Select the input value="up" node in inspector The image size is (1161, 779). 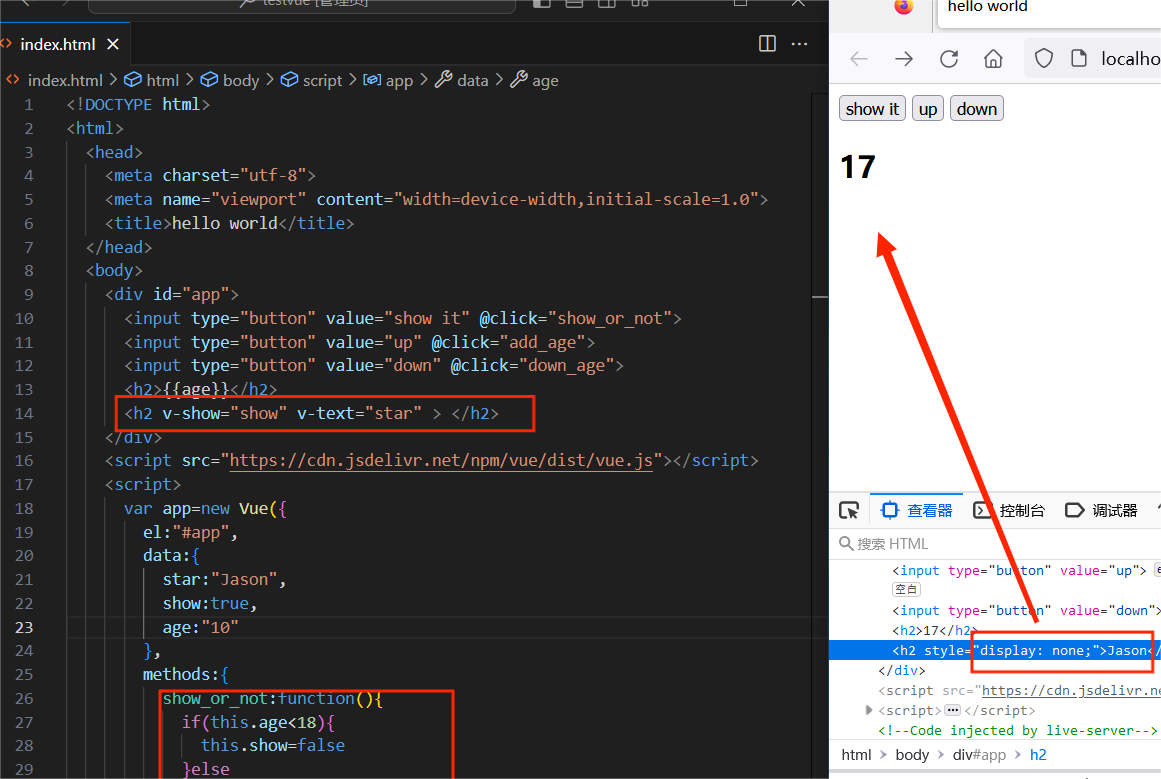pyautogui.click(x=1019, y=570)
